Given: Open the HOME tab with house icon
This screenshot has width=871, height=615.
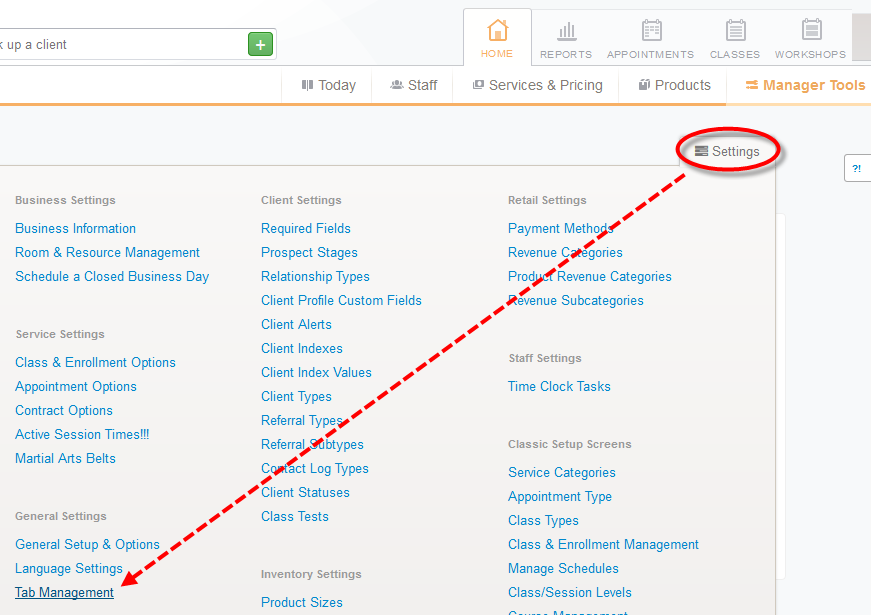Looking at the screenshot, I should (x=497, y=38).
